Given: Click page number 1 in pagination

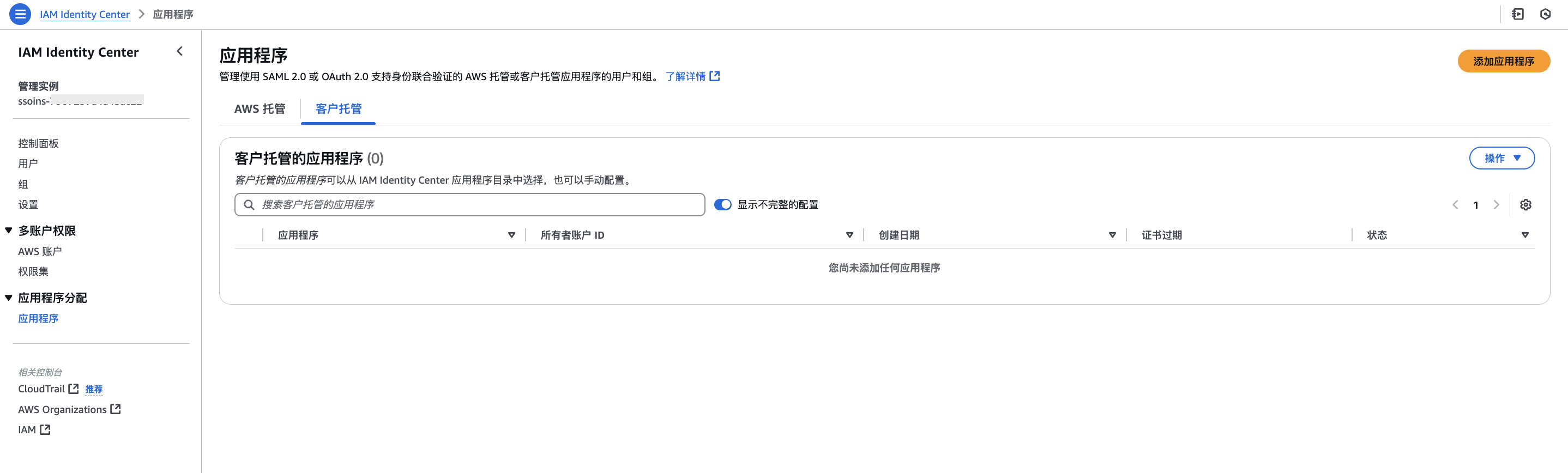Looking at the screenshot, I should [x=1475, y=205].
